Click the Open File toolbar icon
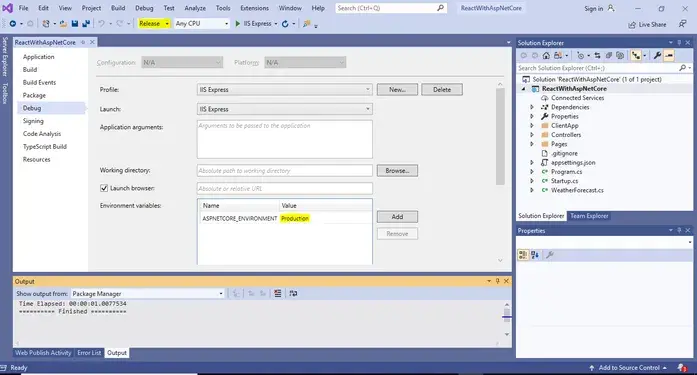The width and height of the screenshot is (697, 375). point(63,24)
